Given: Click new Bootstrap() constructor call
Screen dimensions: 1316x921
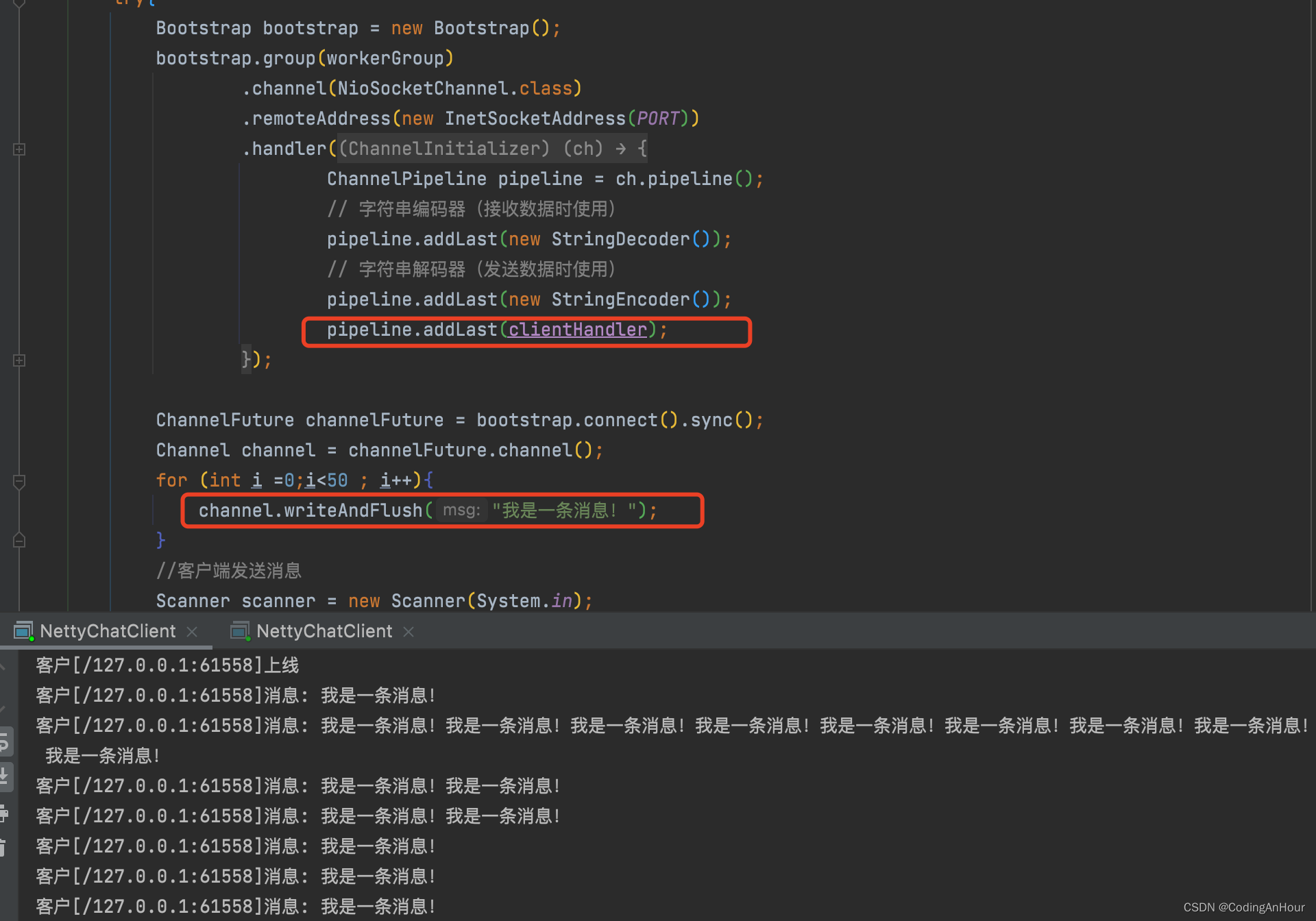Looking at the screenshot, I should pos(470,28).
